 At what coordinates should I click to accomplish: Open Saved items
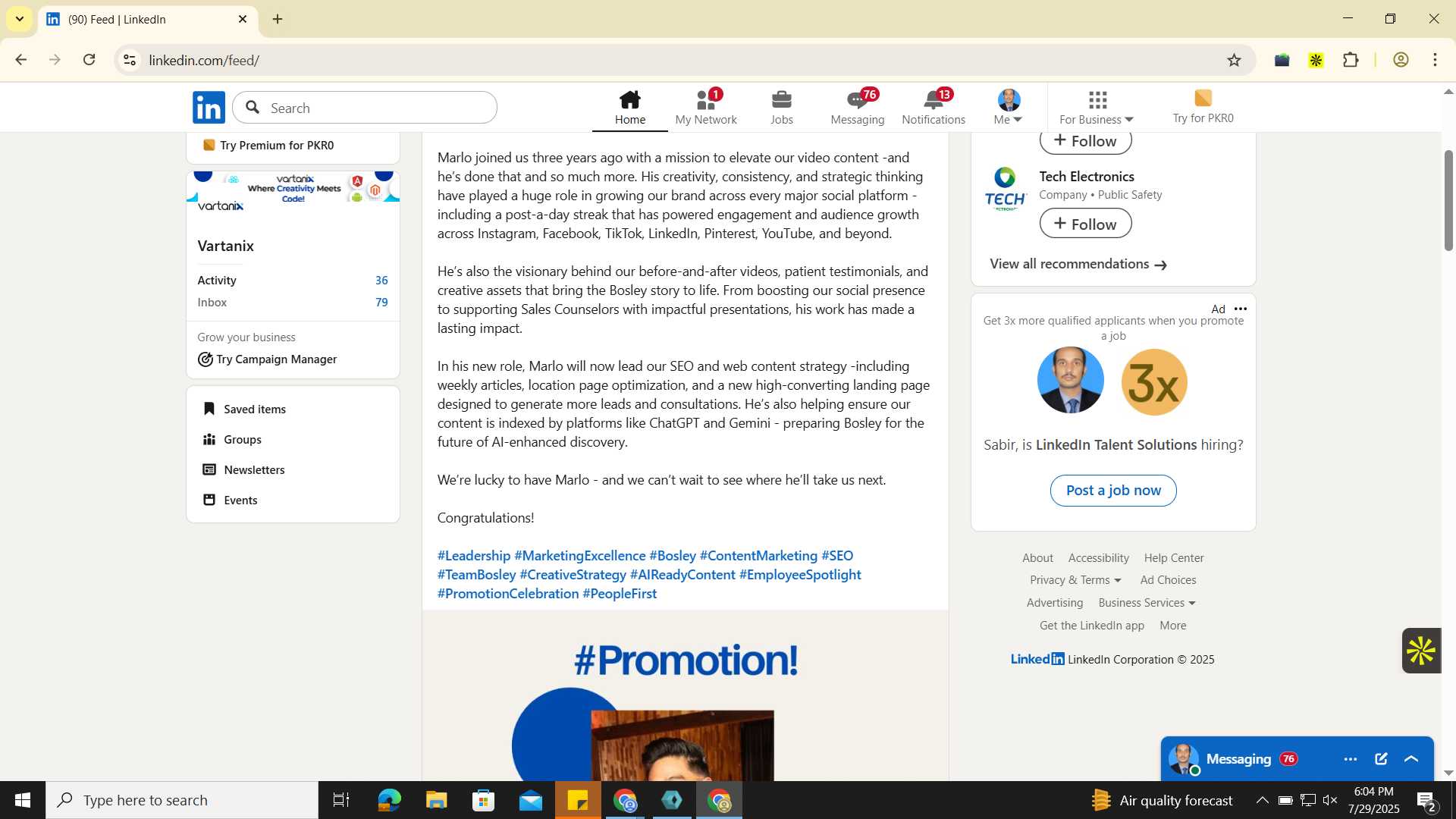[255, 409]
